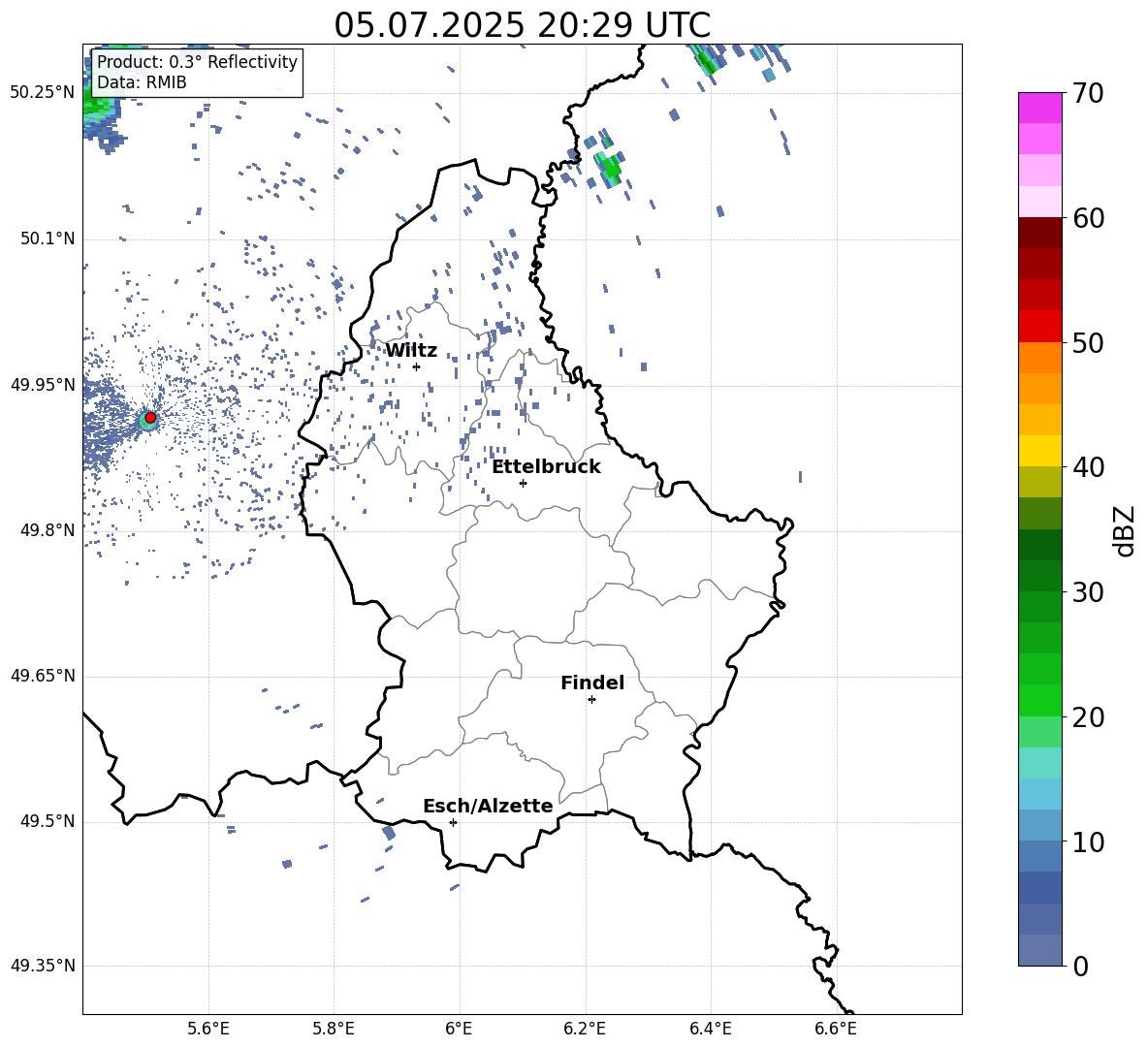The image size is (1148, 1048).
Task: Click the Ettelbruck city label
Action: (x=546, y=467)
